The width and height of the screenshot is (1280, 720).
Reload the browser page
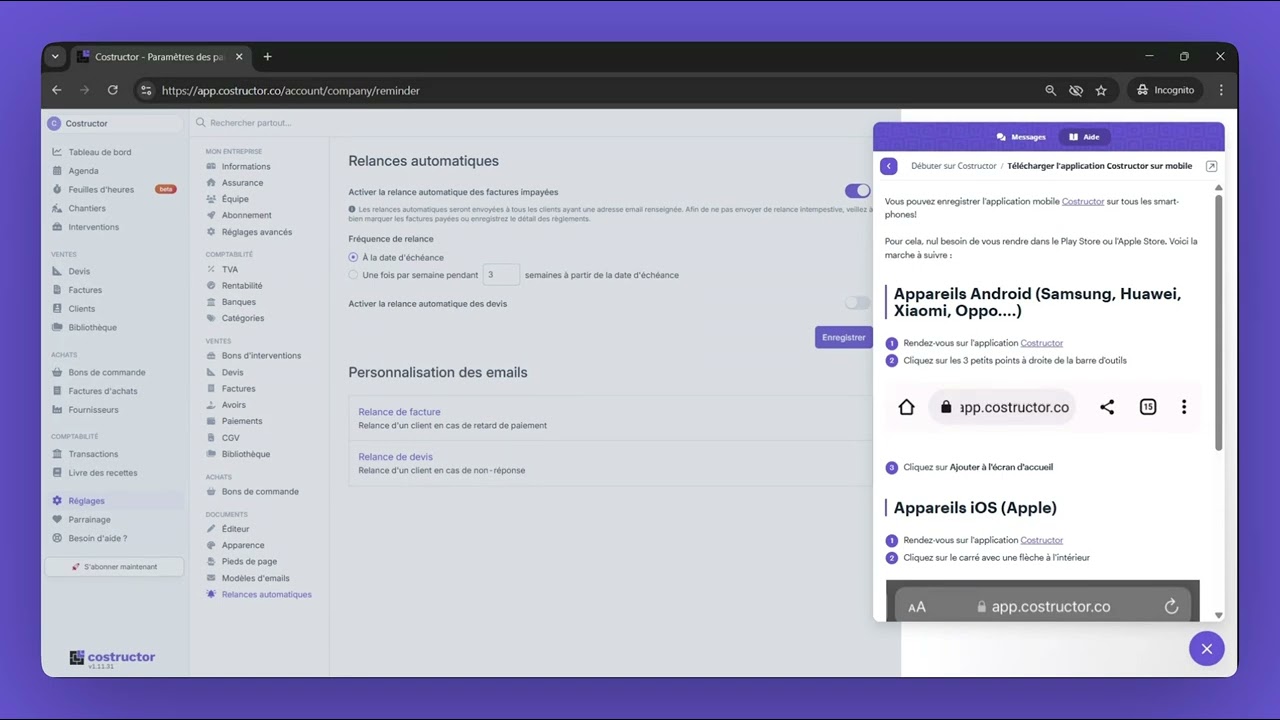[x=113, y=90]
